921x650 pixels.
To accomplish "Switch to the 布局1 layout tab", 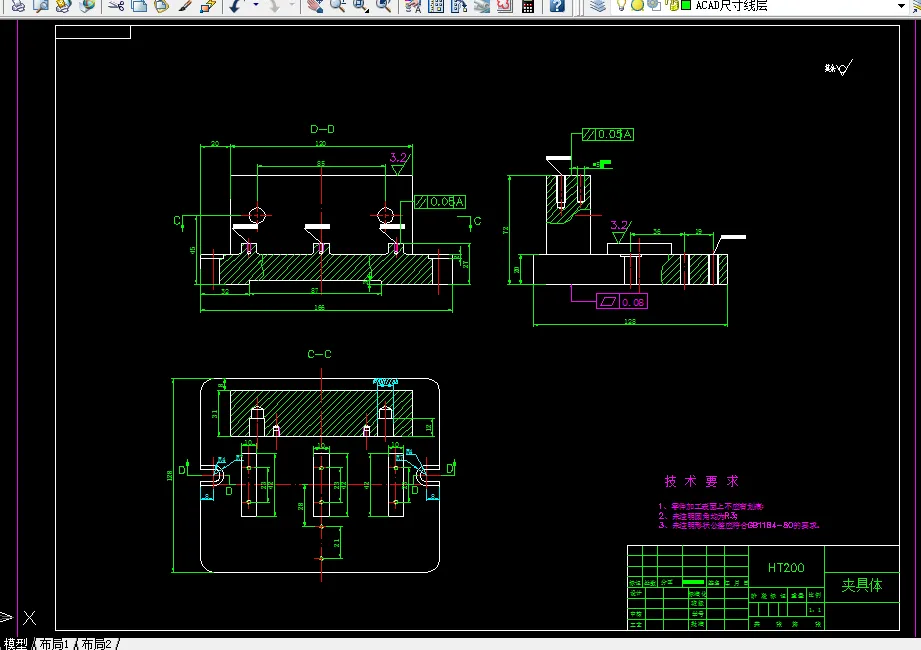I will click(53, 644).
